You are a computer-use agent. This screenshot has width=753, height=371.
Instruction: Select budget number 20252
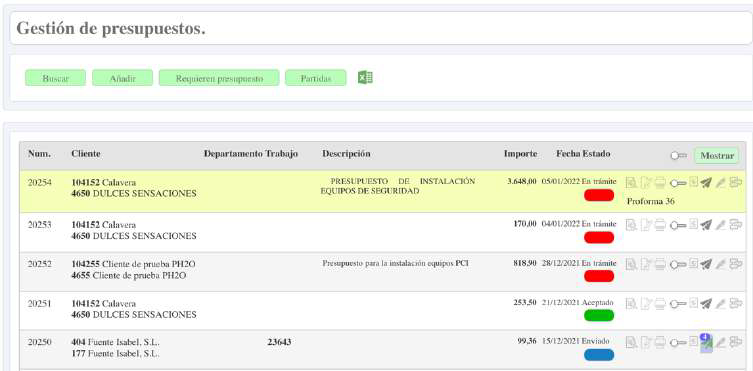point(40,264)
